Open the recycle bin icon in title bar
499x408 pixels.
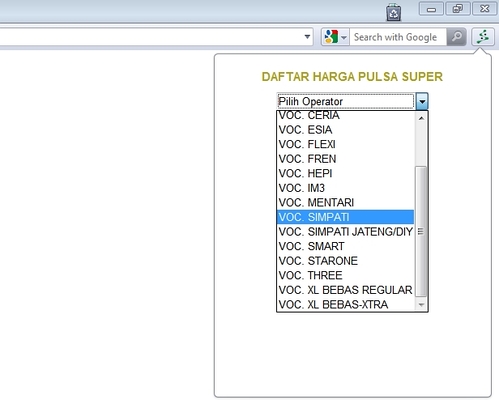pyautogui.click(x=393, y=12)
